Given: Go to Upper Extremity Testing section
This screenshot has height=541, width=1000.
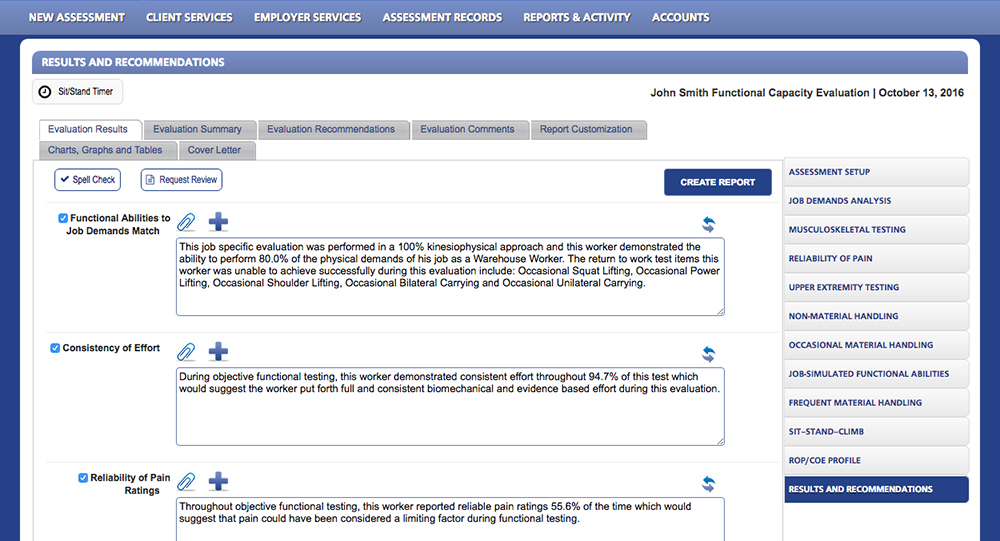Looking at the screenshot, I should (x=876, y=288).
